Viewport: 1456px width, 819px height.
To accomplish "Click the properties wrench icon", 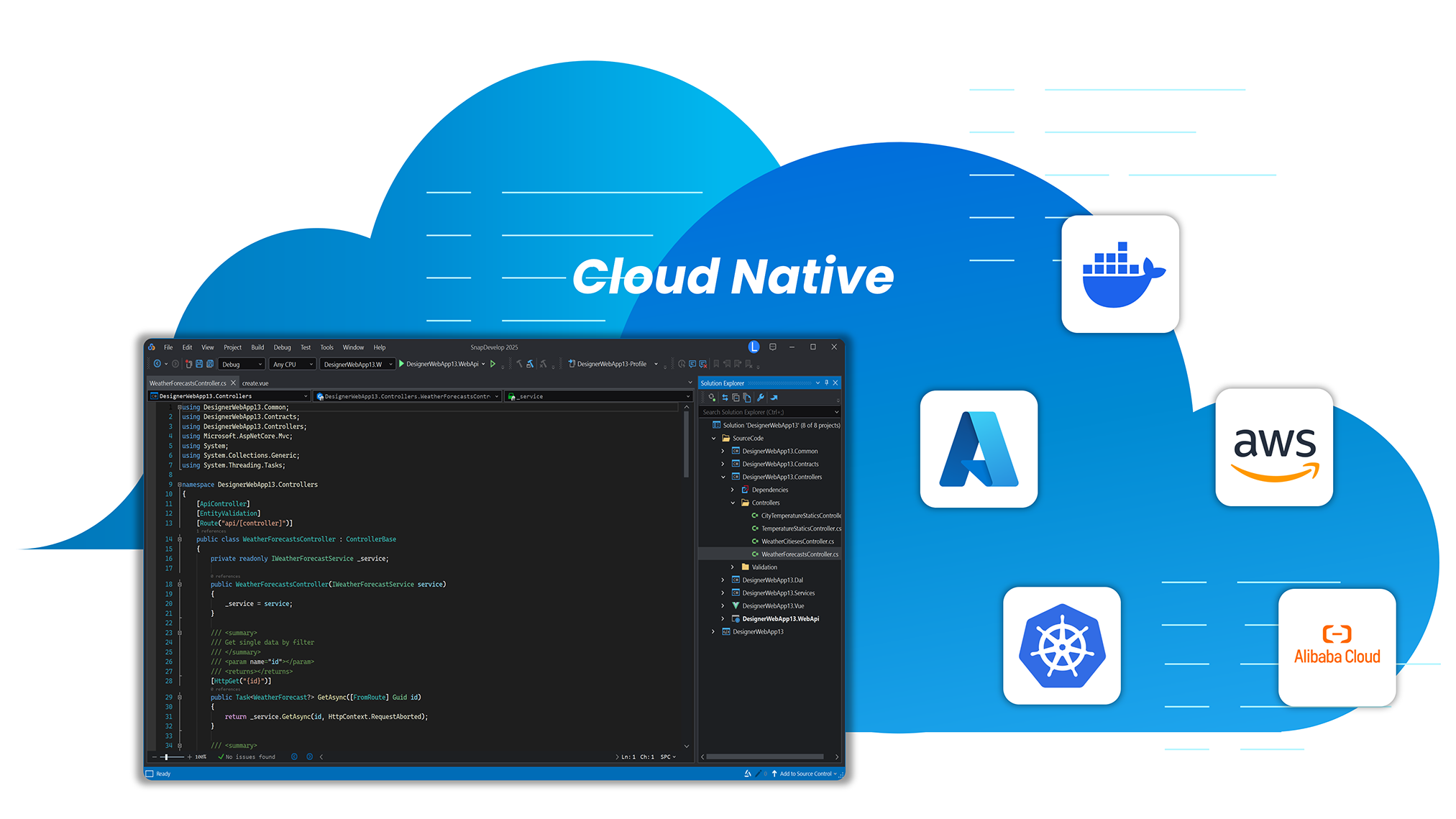I will pos(760,397).
